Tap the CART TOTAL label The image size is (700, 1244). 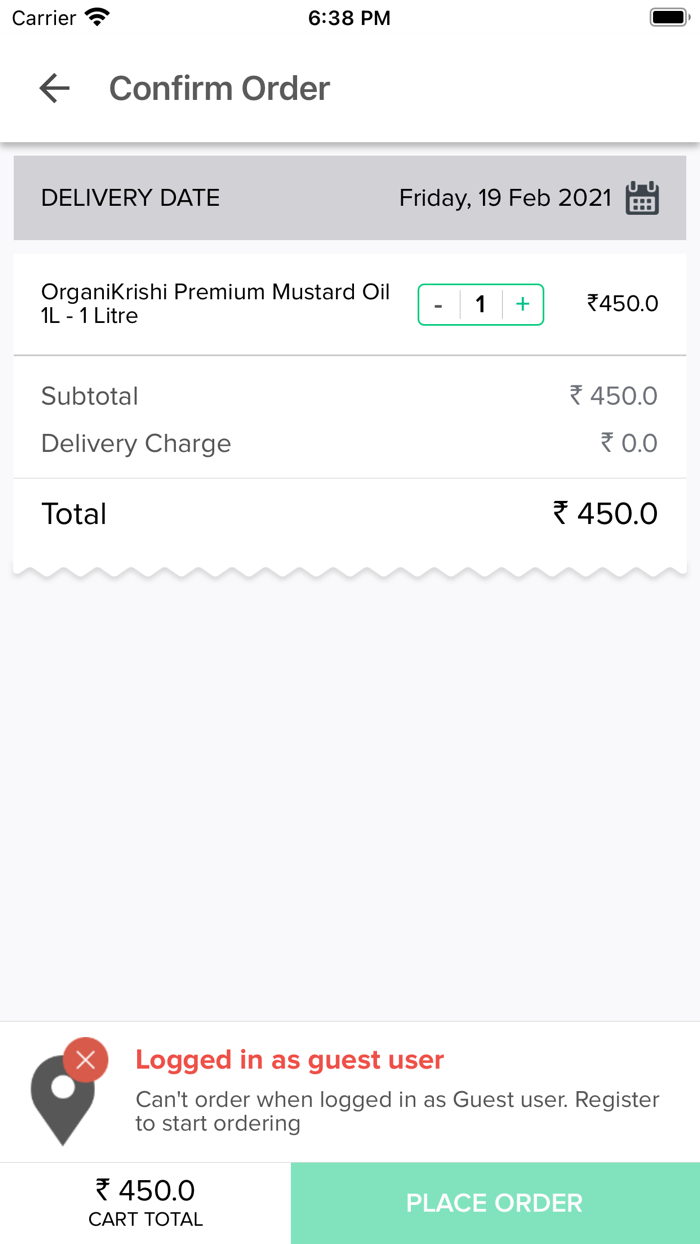tap(145, 1218)
